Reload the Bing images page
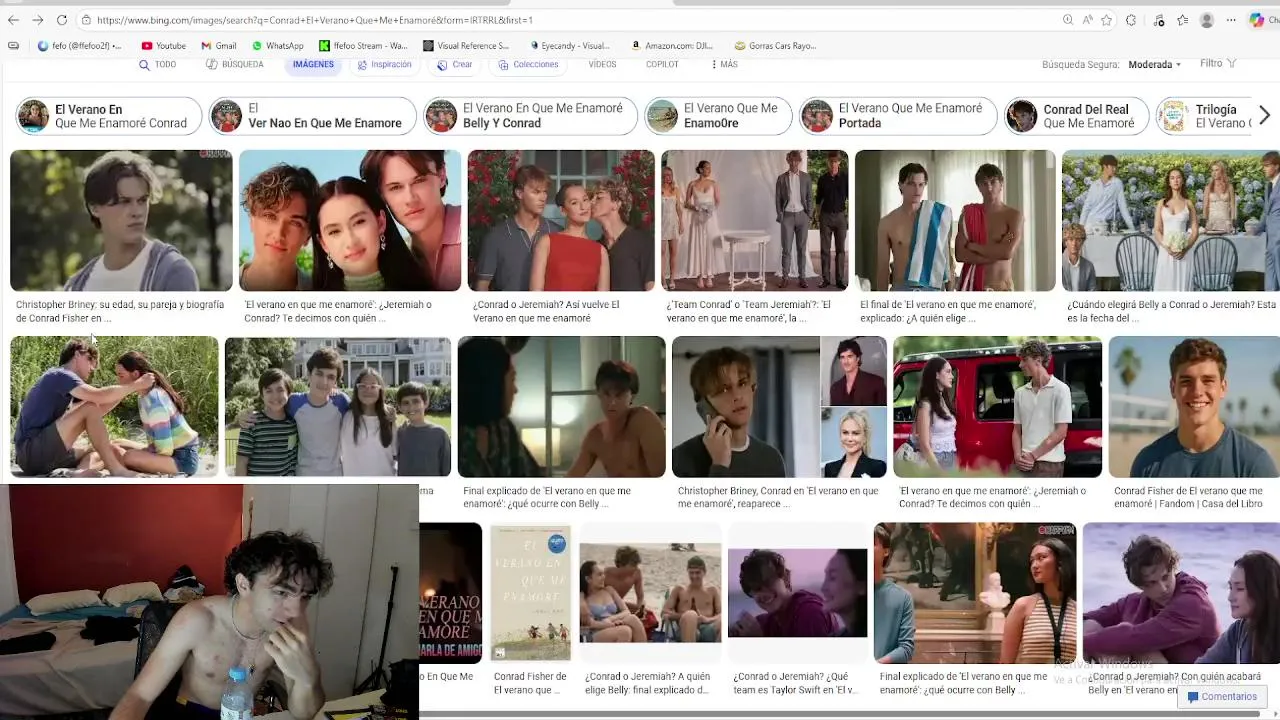Image resolution: width=1280 pixels, height=720 pixels. coord(61,20)
